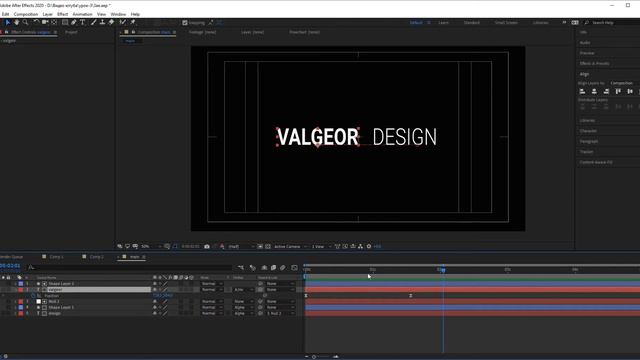Expand the Character panel
This screenshot has height=360, width=640.
click(x=588, y=131)
